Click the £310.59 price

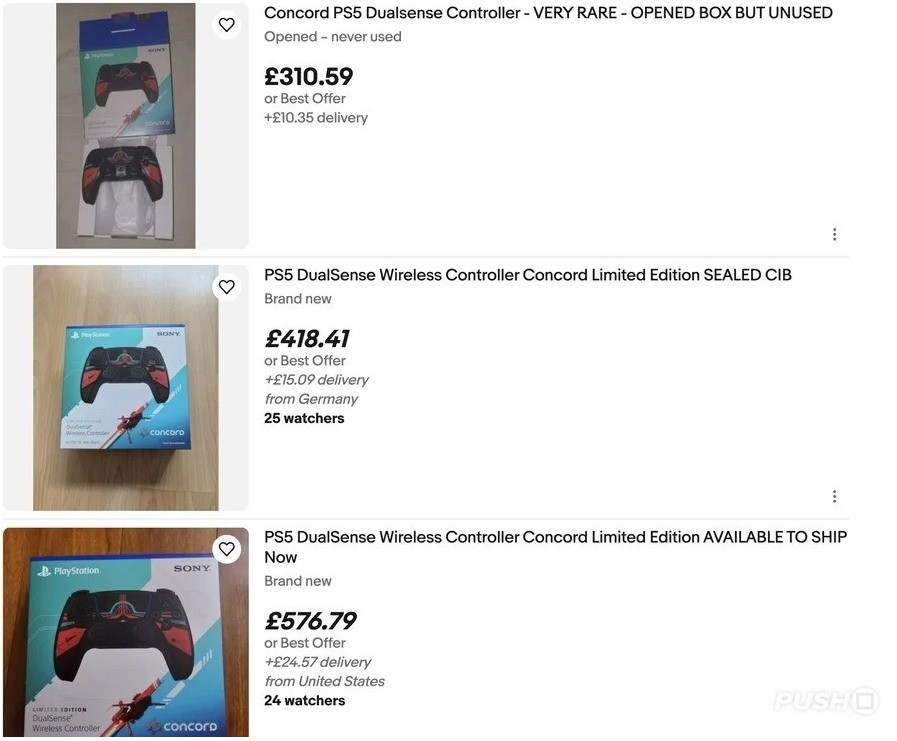308,77
